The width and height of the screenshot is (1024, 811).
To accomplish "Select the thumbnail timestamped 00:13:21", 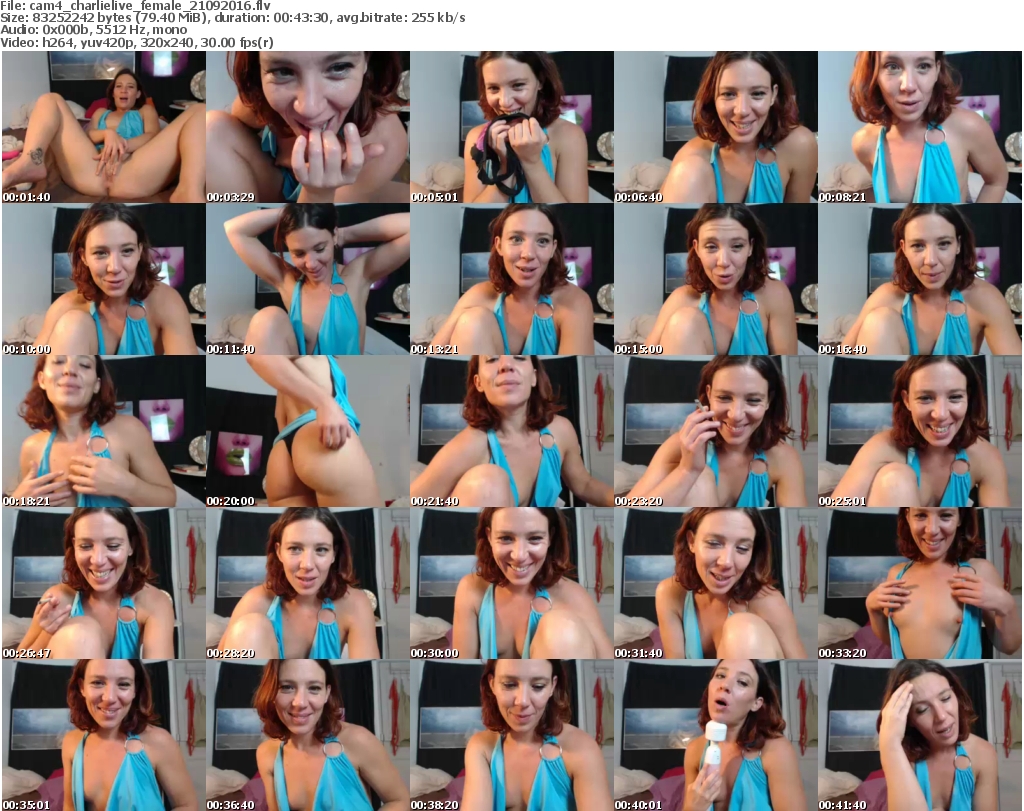I will [511, 279].
